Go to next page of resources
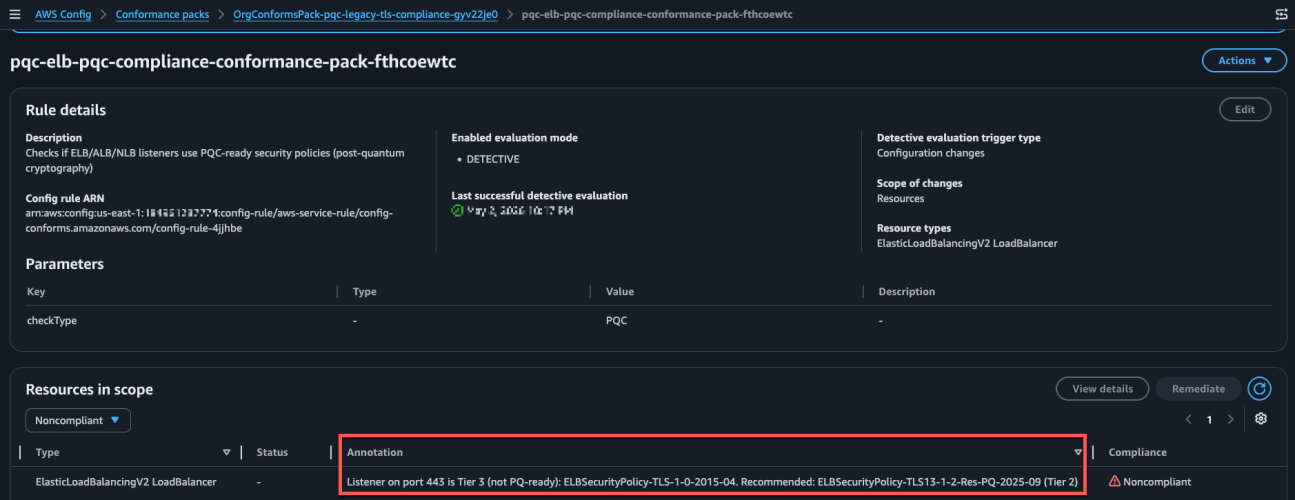 pyautogui.click(x=1230, y=420)
